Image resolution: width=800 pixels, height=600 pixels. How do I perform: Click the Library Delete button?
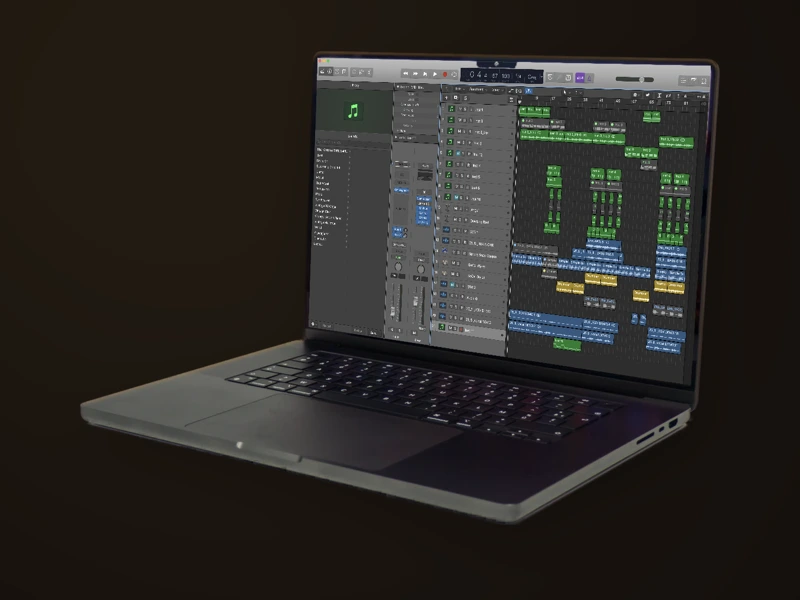click(x=359, y=331)
